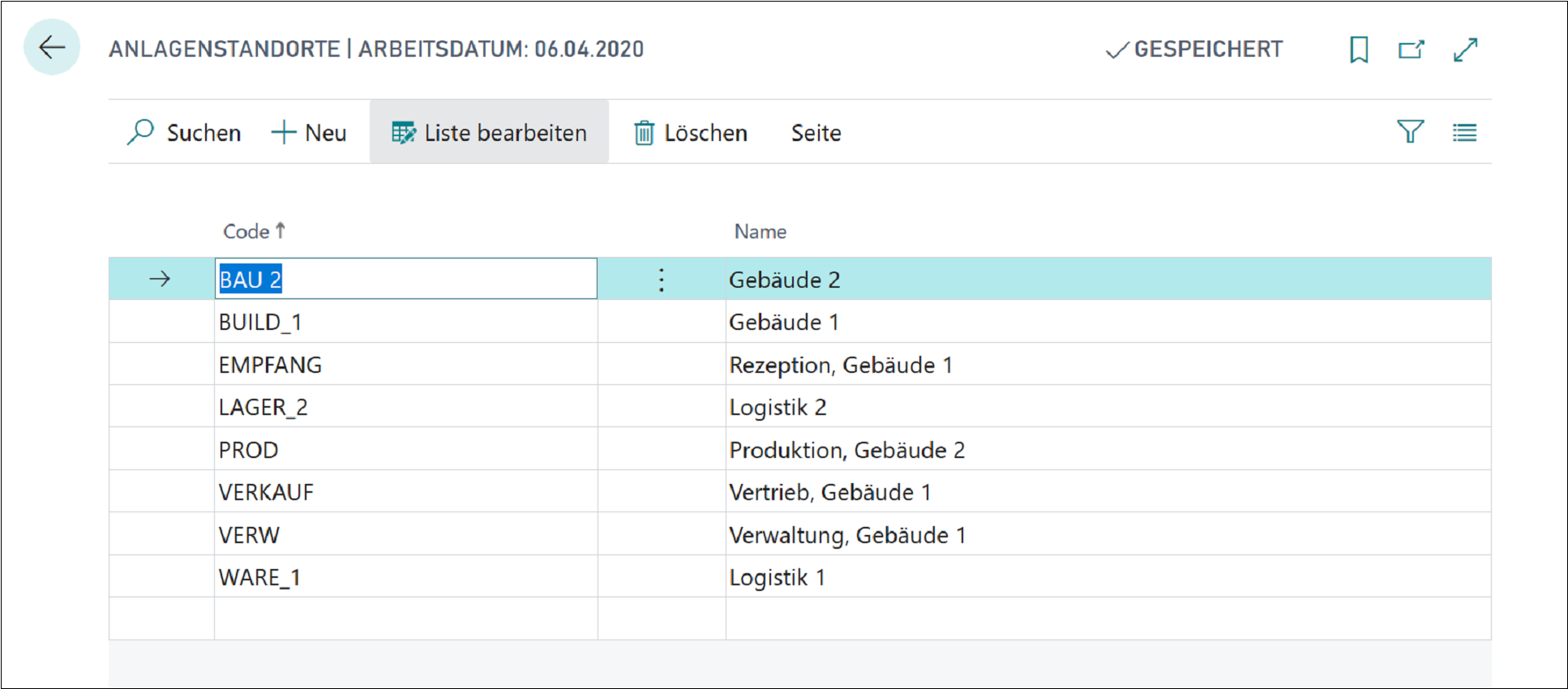Click the GESPEICHERT saved status indicator
This screenshot has width=1568, height=689.
pos(1193,49)
